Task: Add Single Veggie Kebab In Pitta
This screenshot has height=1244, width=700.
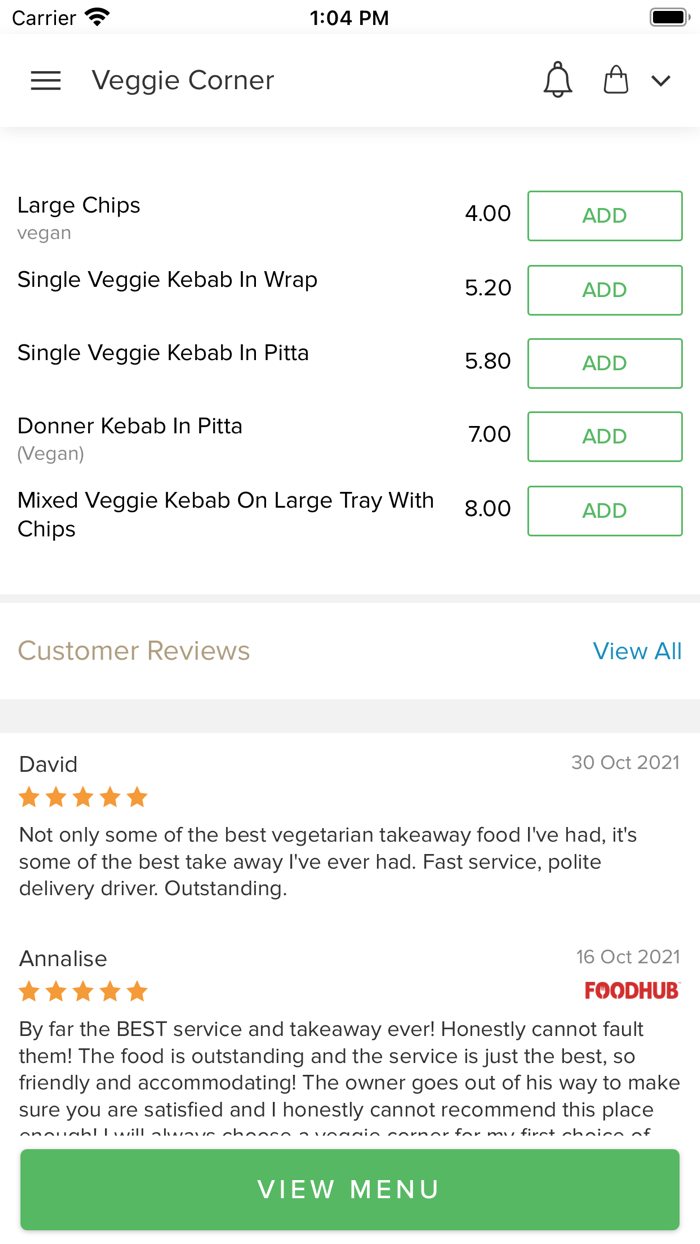Action: point(604,363)
